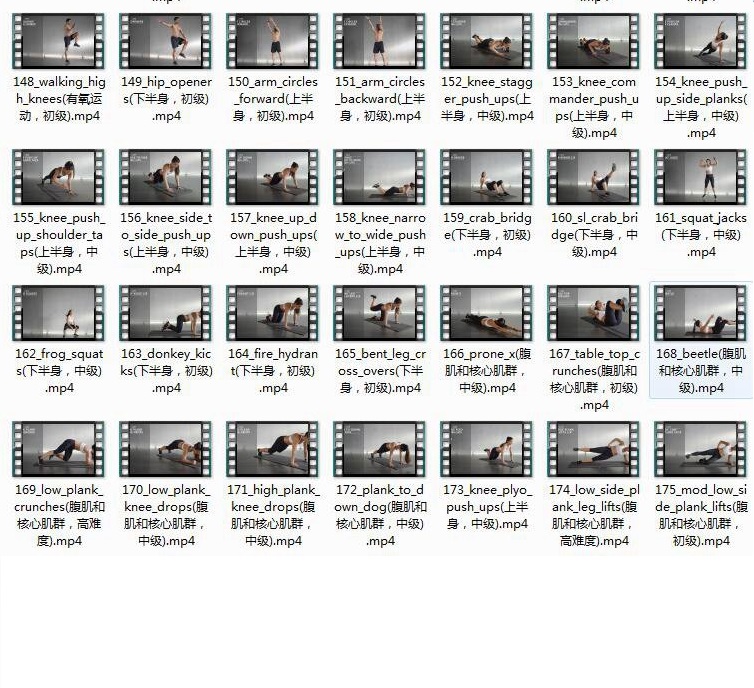This screenshot has height=688, width=754.
Task: Select the 154_knee_push_up_side_planks thumbnail
Action: click(x=701, y=42)
